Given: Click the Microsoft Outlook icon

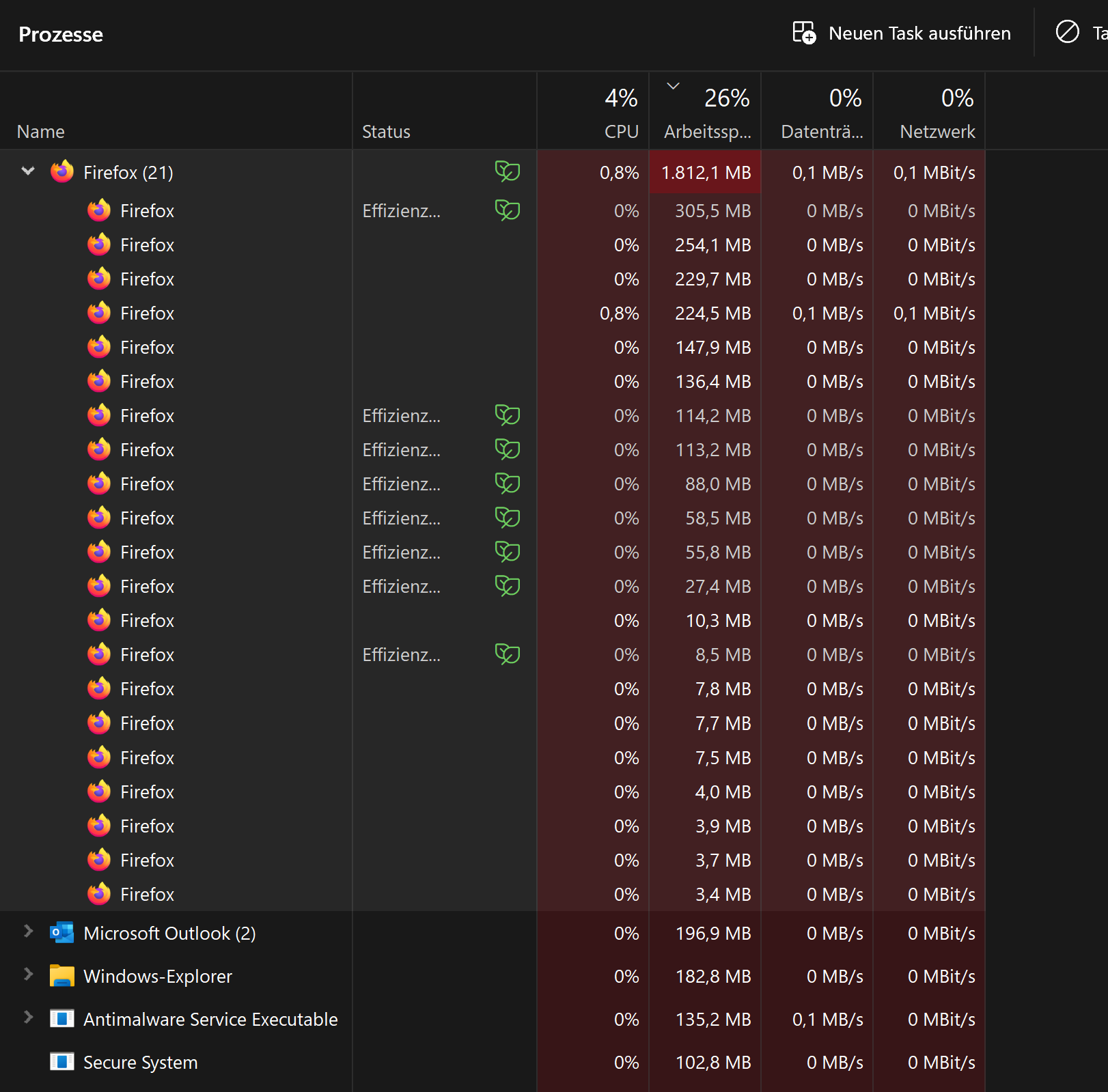Looking at the screenshot, I should [x=62, y=932].
